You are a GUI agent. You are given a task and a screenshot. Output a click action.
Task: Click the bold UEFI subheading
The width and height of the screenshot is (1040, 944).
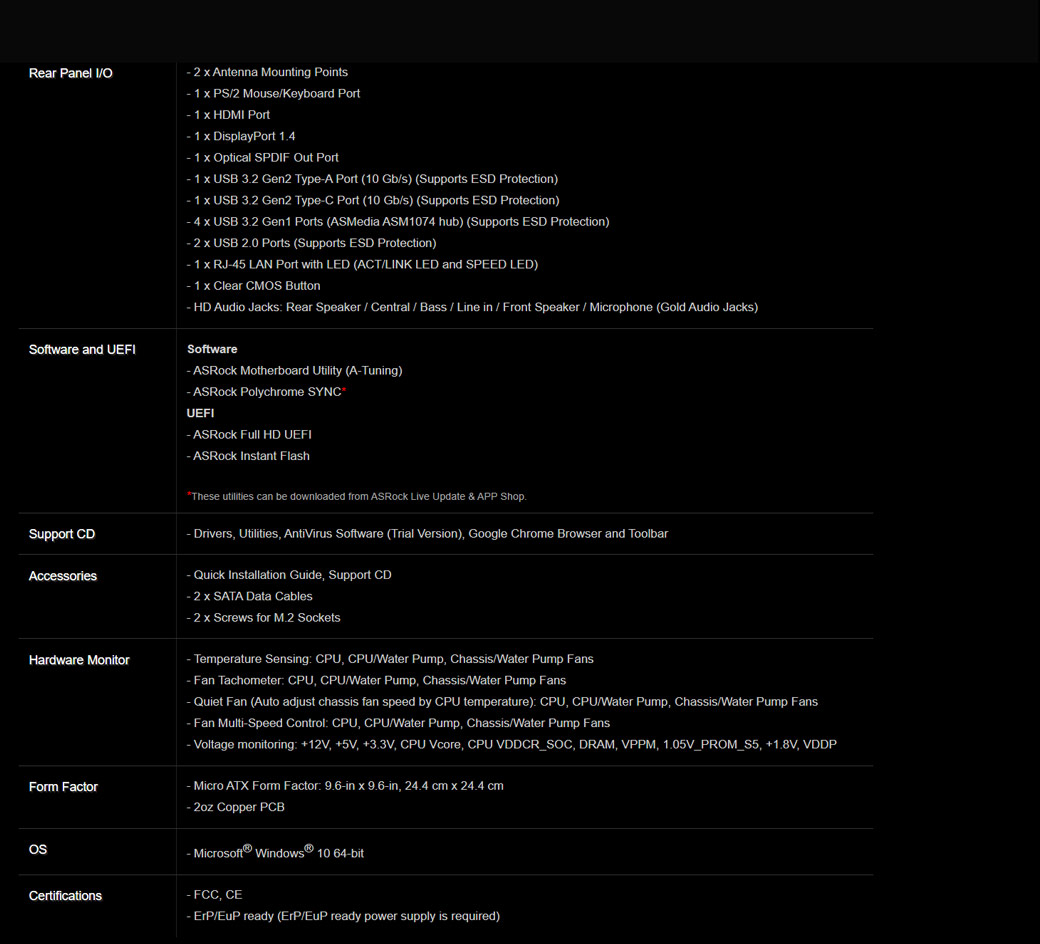tap(200, 413)
